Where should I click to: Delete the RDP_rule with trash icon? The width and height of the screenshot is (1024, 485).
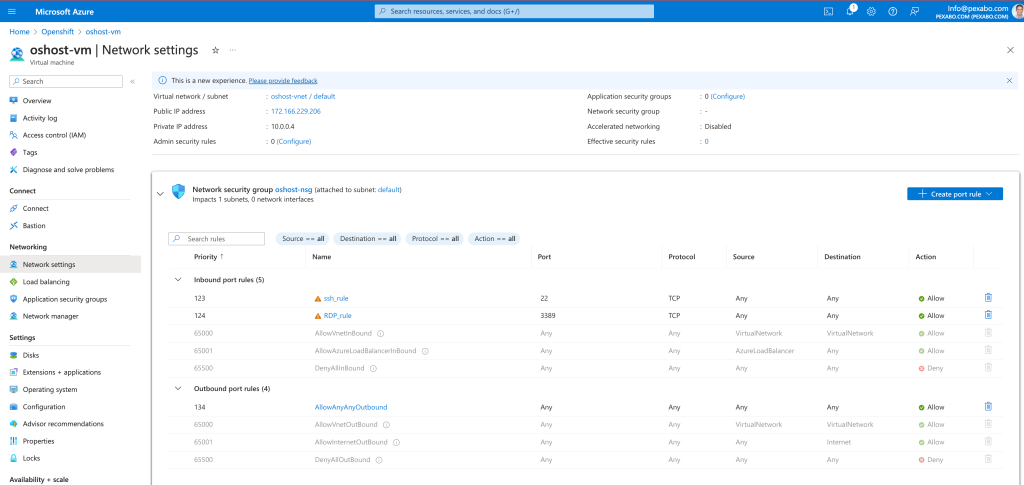pyautogui.click(x=988, y=315)
